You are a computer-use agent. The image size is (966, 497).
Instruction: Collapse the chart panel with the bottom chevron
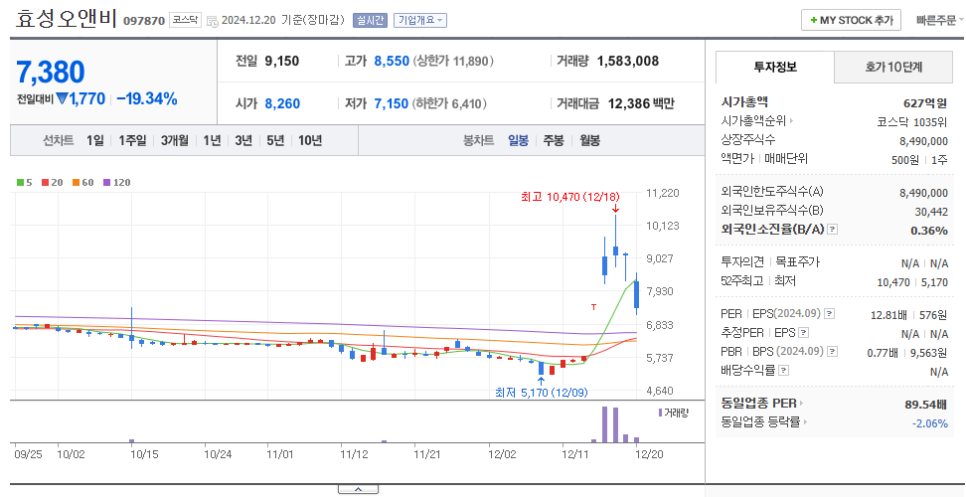(358, 490)
